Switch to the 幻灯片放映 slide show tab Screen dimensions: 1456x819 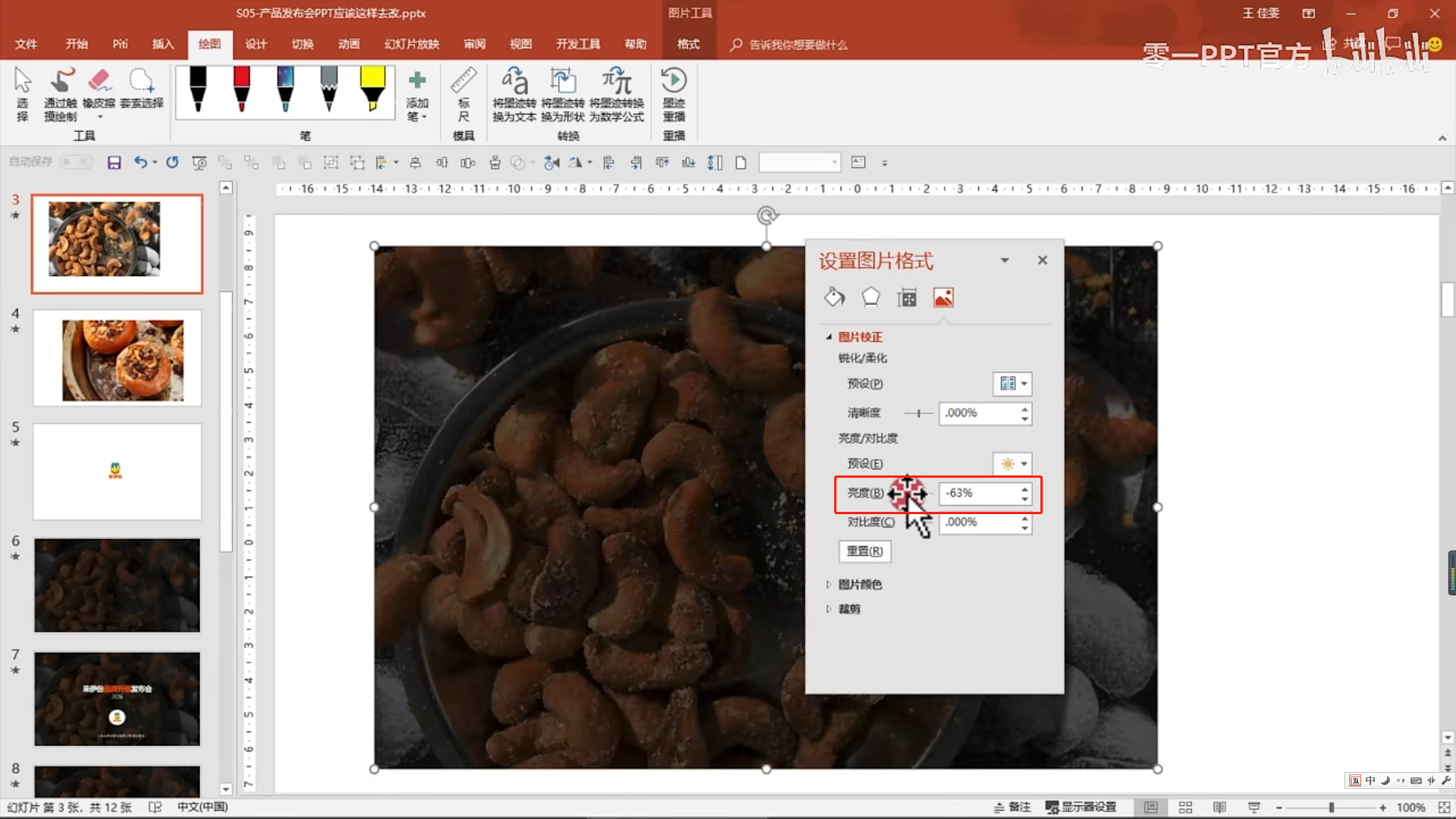click(x=412, y=44)
